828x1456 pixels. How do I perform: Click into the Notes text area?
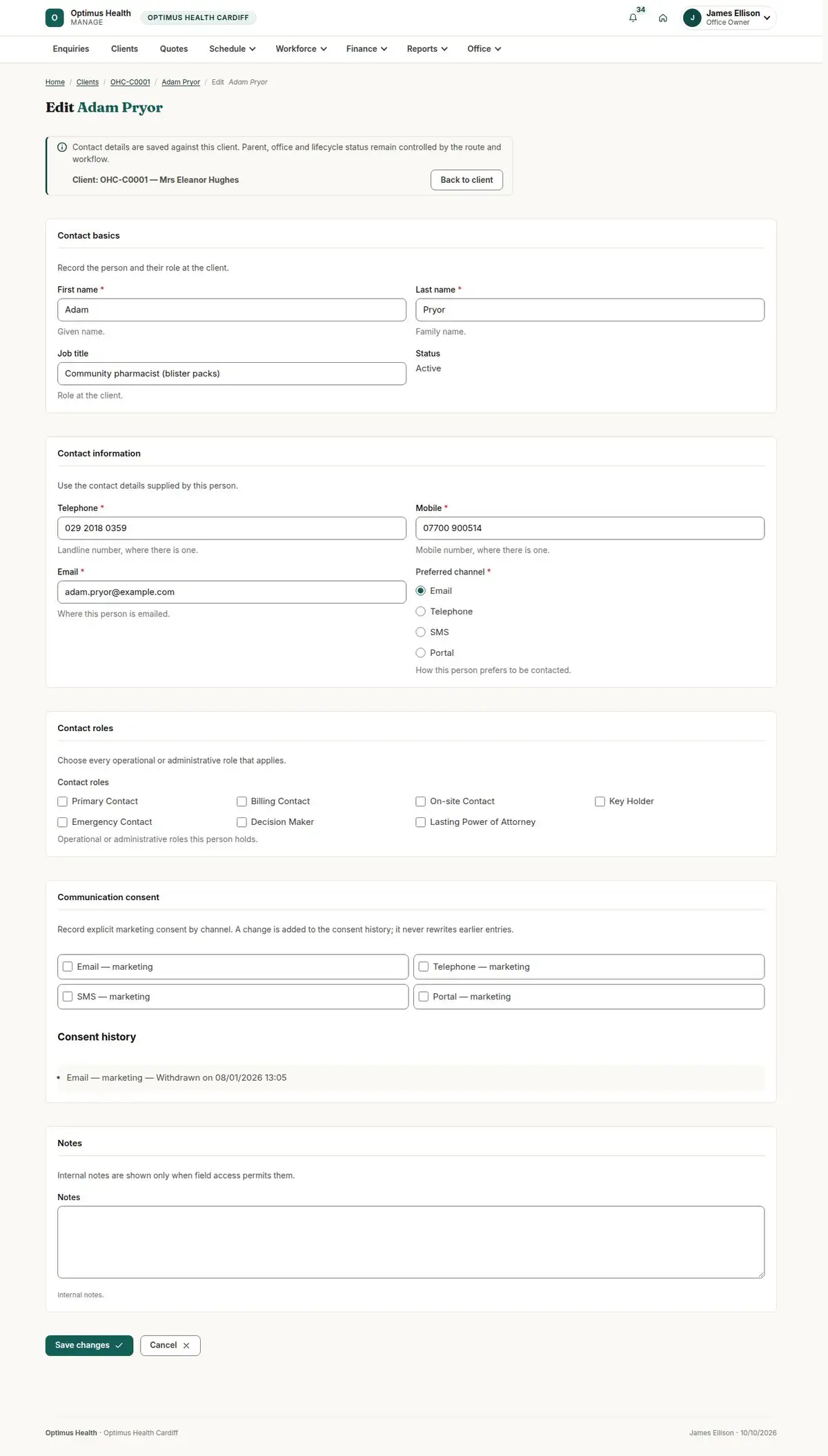[411, 1241]
